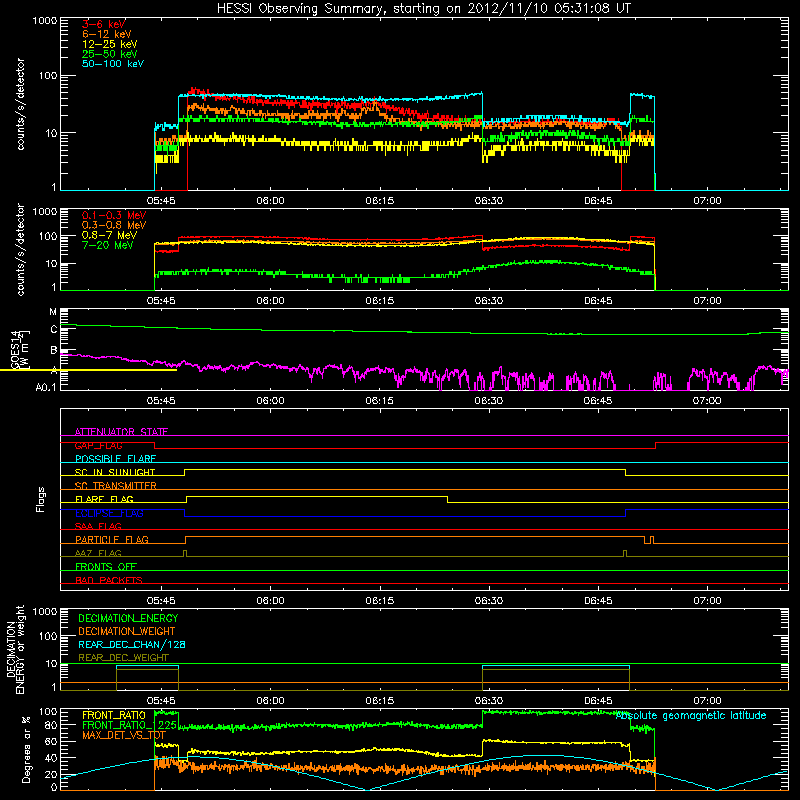Image resolution: width=800 pixels, height=800 pixels.
Task: Click the ATTENUATOR_STATE flag label
Action: [121, 432]
